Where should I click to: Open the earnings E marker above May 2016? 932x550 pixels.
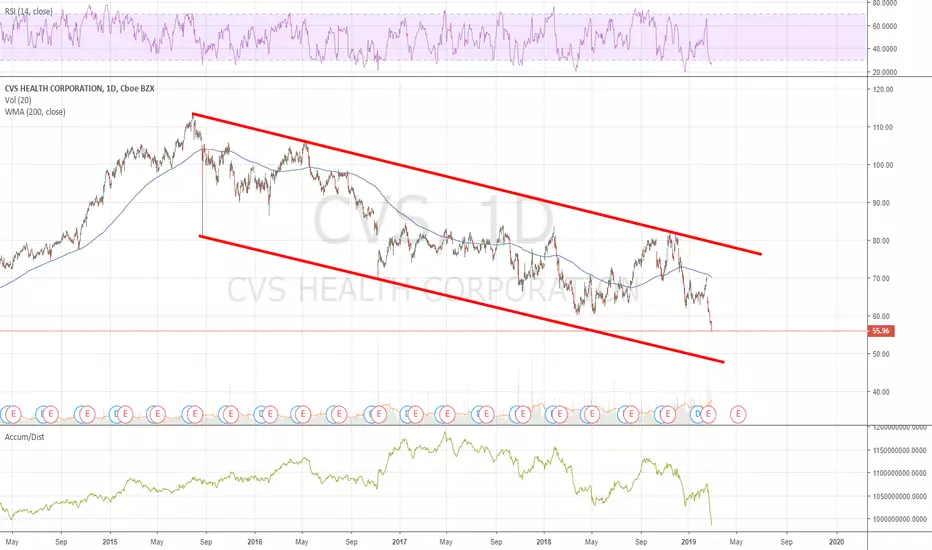(303, 413)
